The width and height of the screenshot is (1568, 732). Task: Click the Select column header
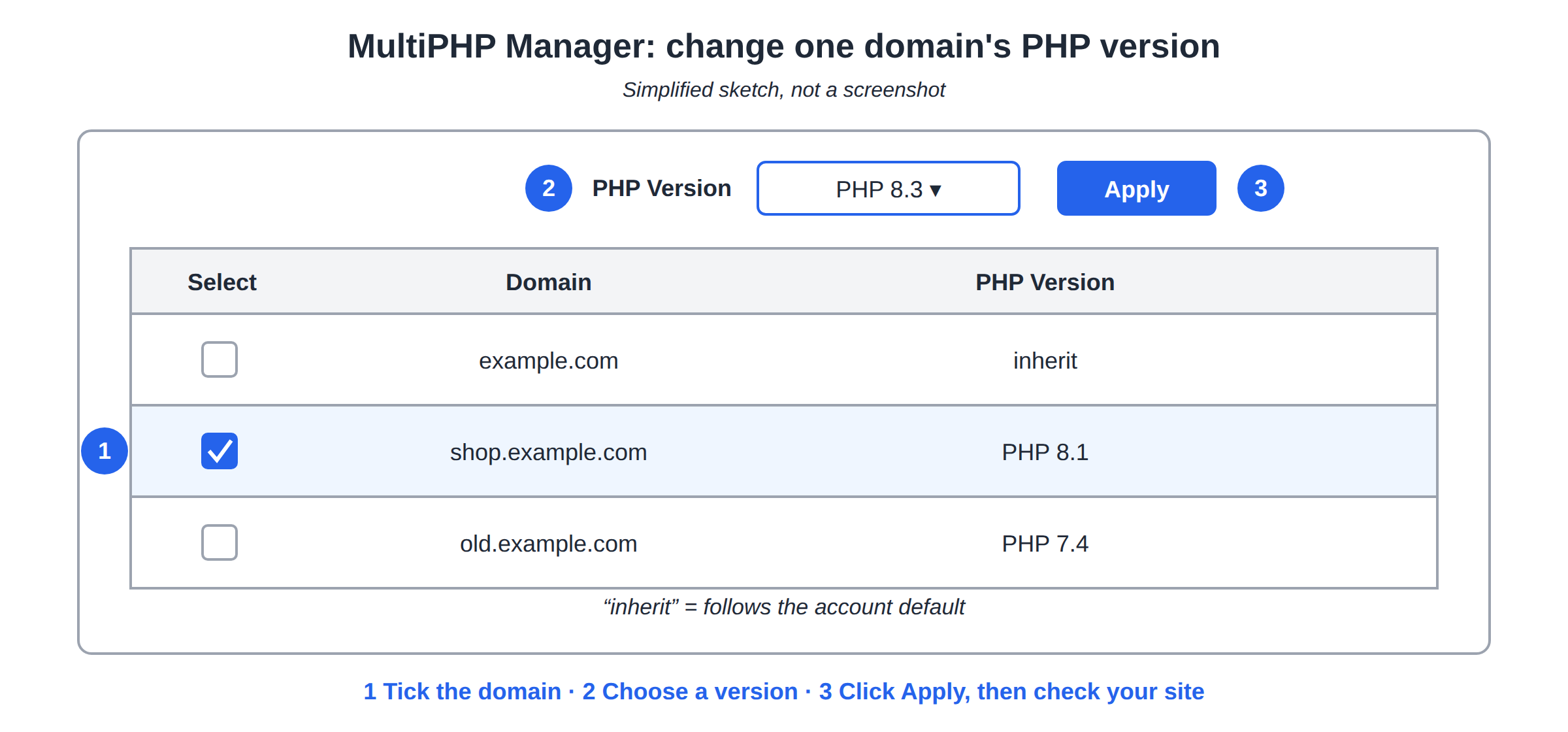[222, 282]
